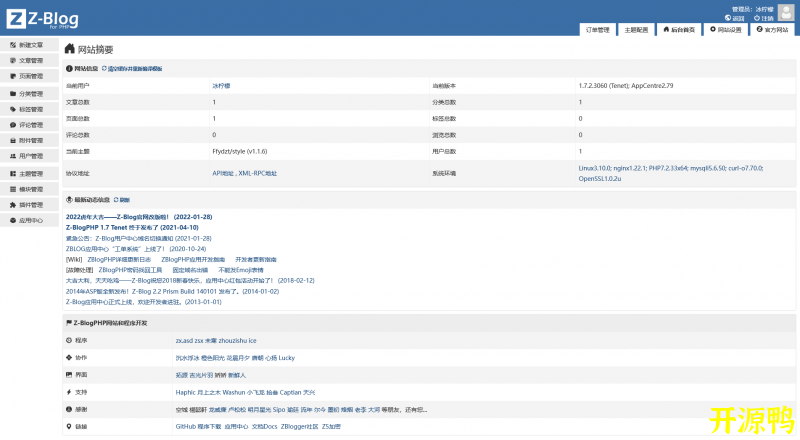Image resolution: width=800 pixels, height=440 pixels.
Task: Click 管理员: 冰柠檬 admin name in header
Action: [753, 9]
